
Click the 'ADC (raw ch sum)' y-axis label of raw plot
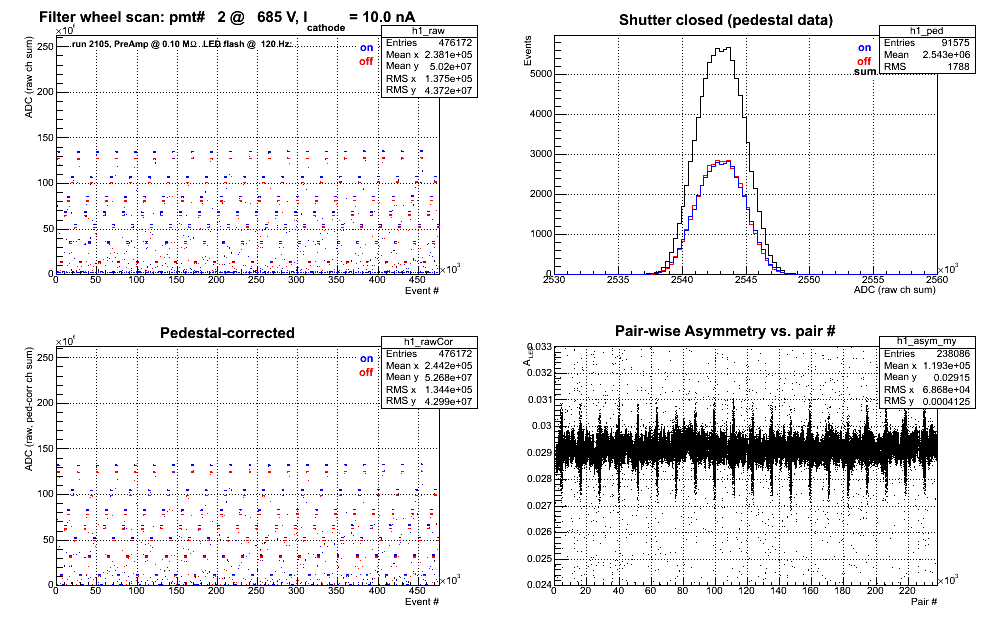29,78
